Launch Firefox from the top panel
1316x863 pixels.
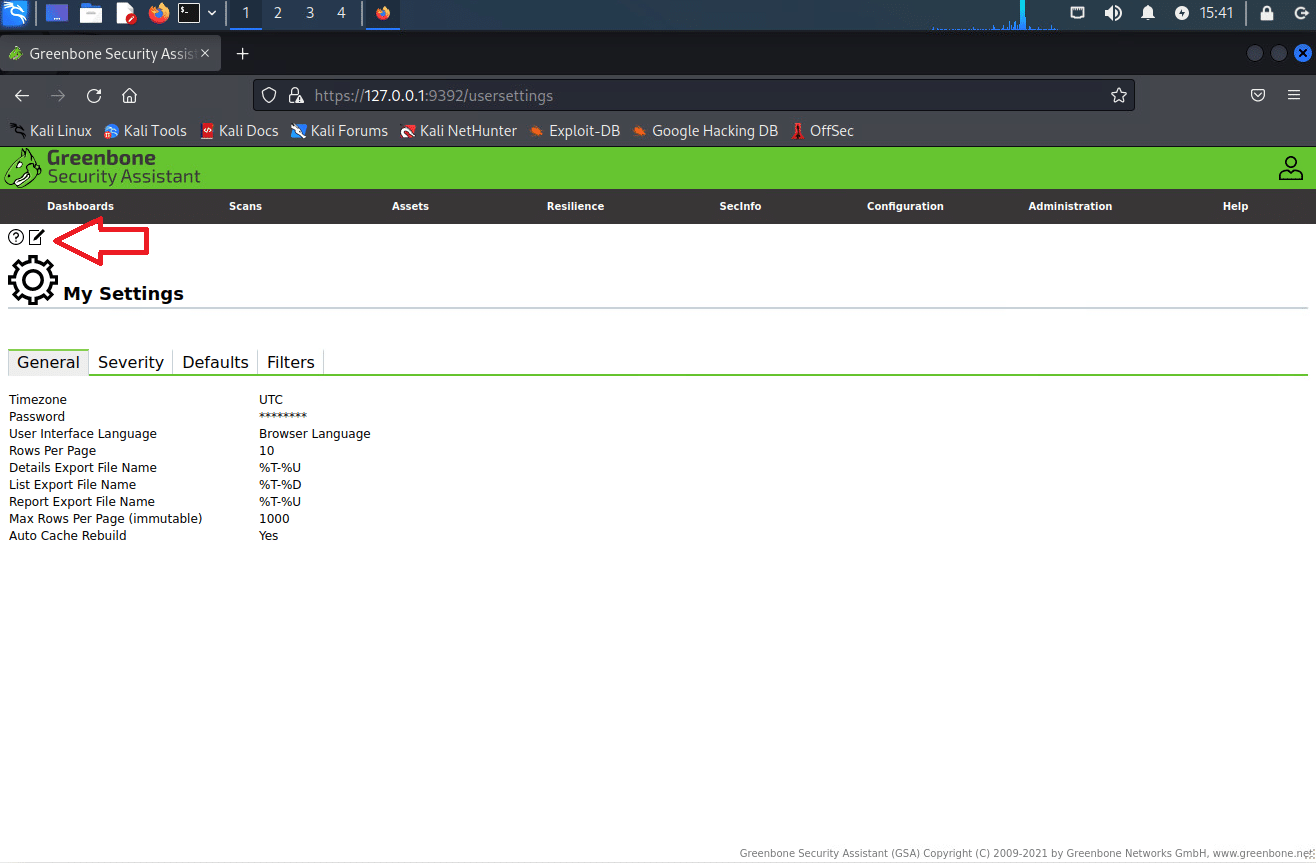[x=158, y=13]
